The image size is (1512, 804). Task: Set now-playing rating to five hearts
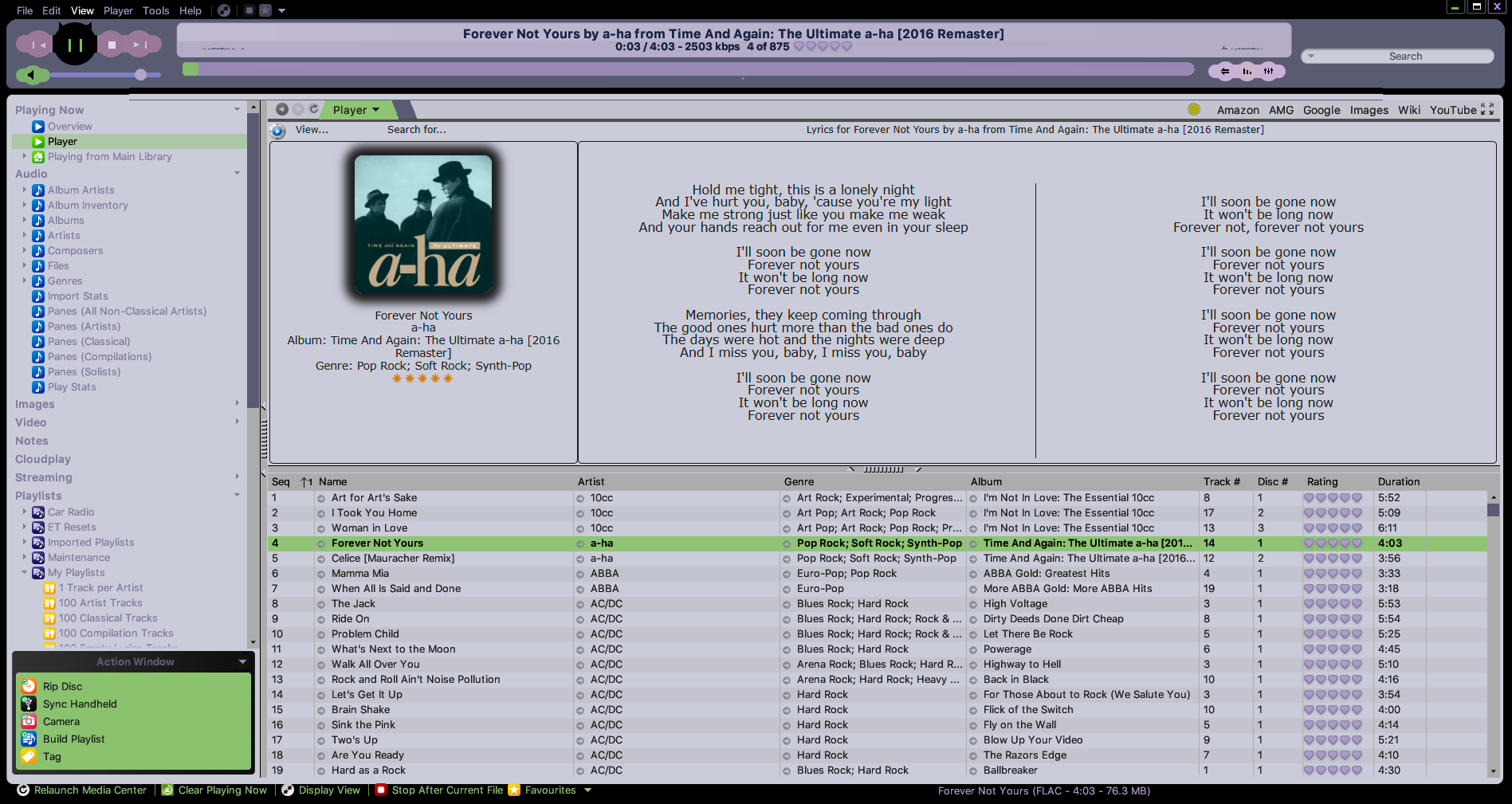[x=846, y=46]
